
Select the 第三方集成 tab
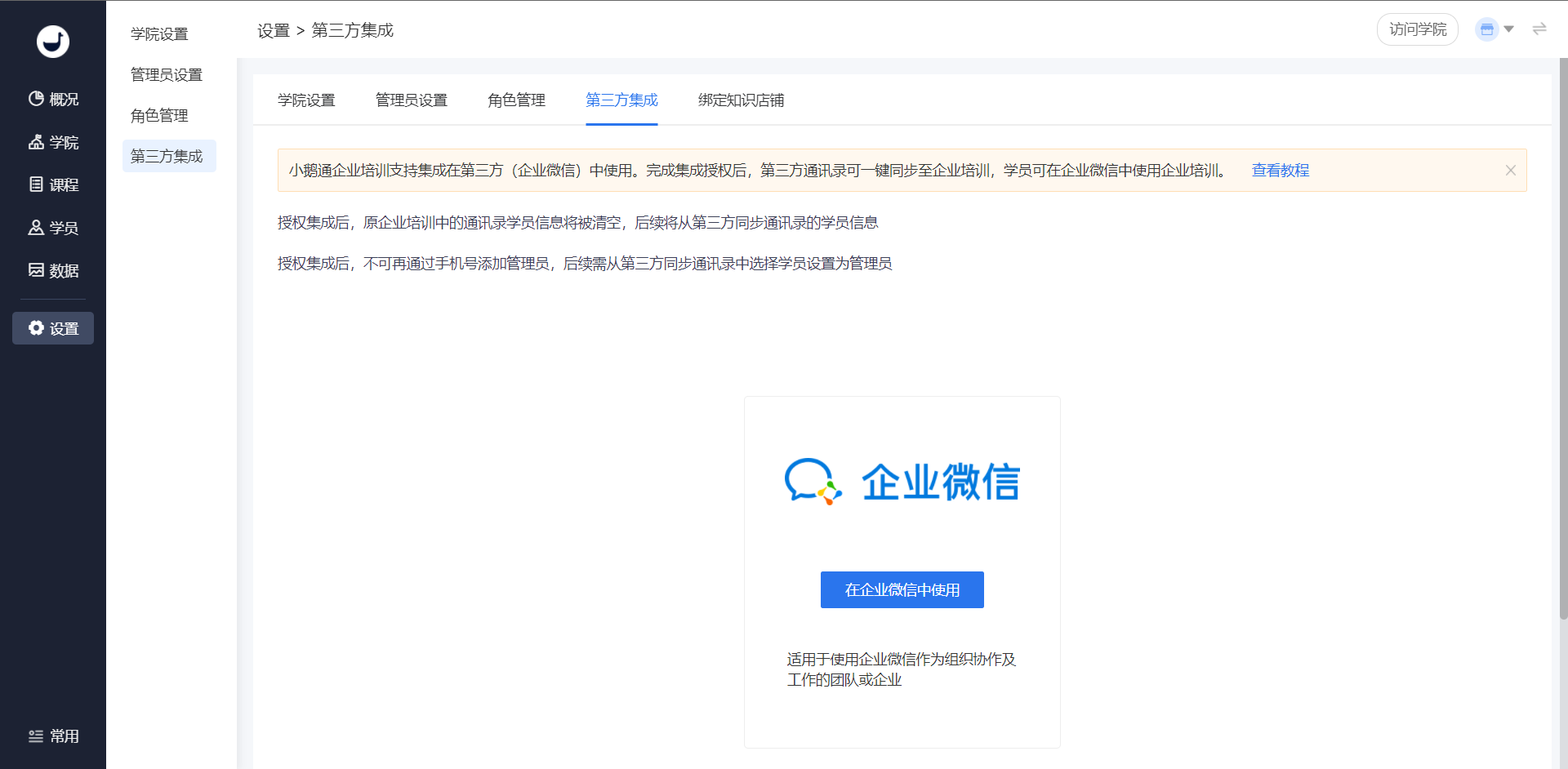pos(621,100)
